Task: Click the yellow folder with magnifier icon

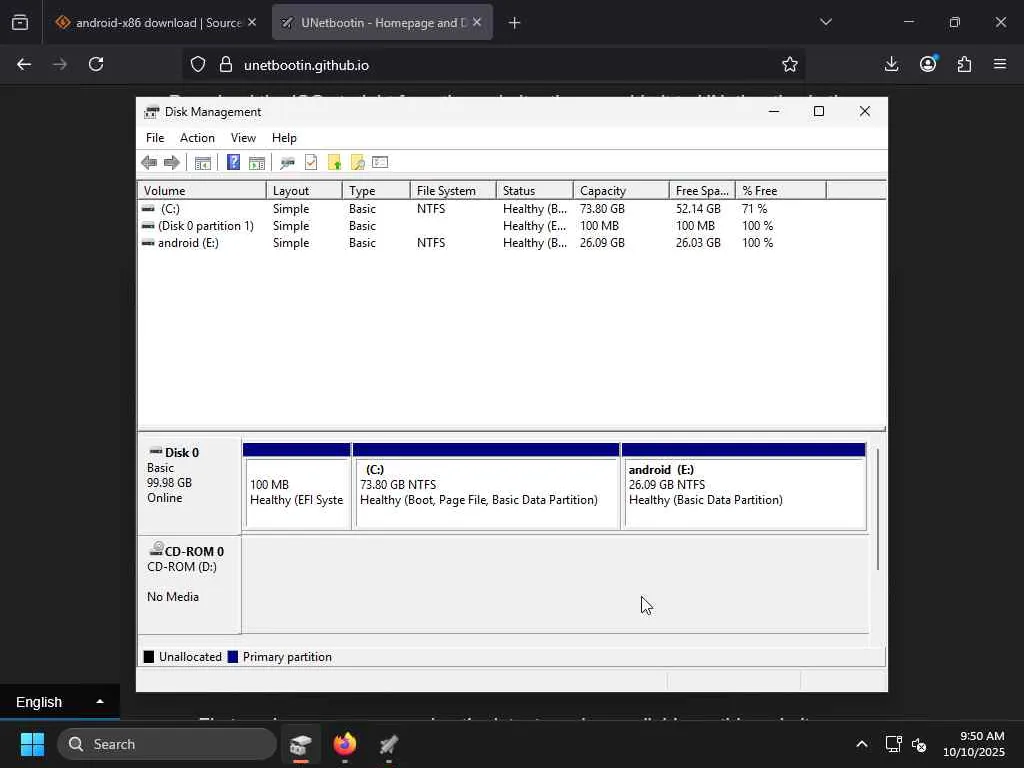Action: click(357, 162)
